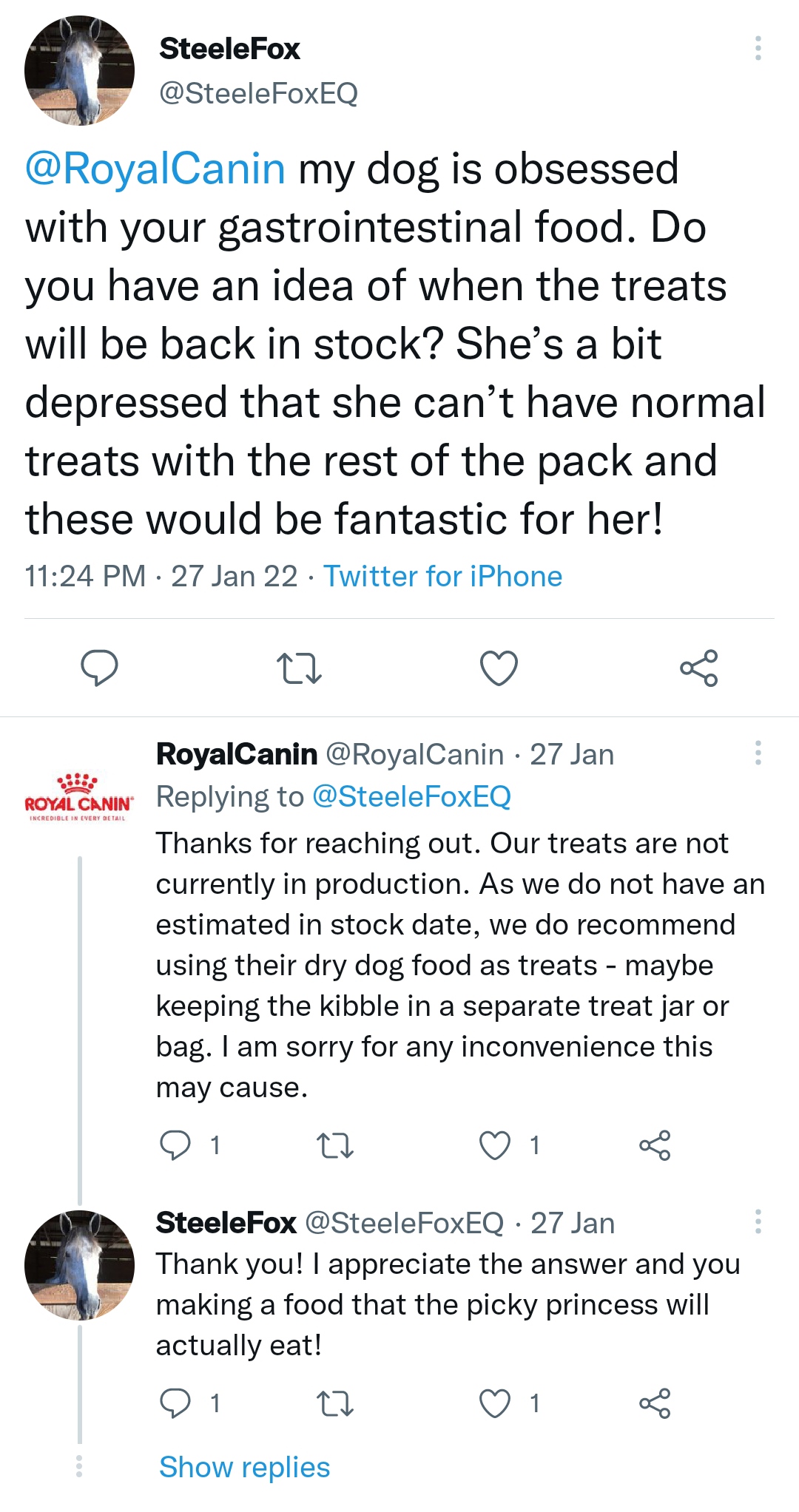The image size is (799, 1512).
Task: Tap the Twitter for iPhone source link
Action: tap(442, 576)
